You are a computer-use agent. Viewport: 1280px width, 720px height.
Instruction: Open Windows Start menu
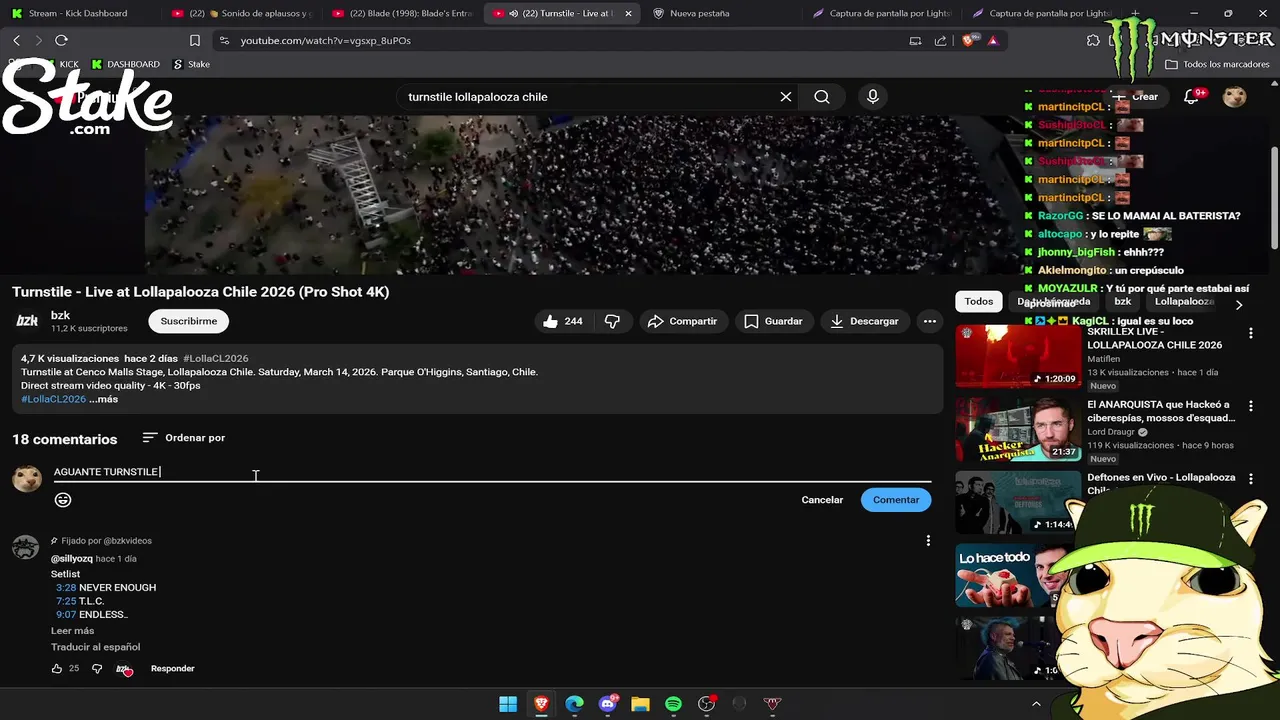tap(508, 704)
